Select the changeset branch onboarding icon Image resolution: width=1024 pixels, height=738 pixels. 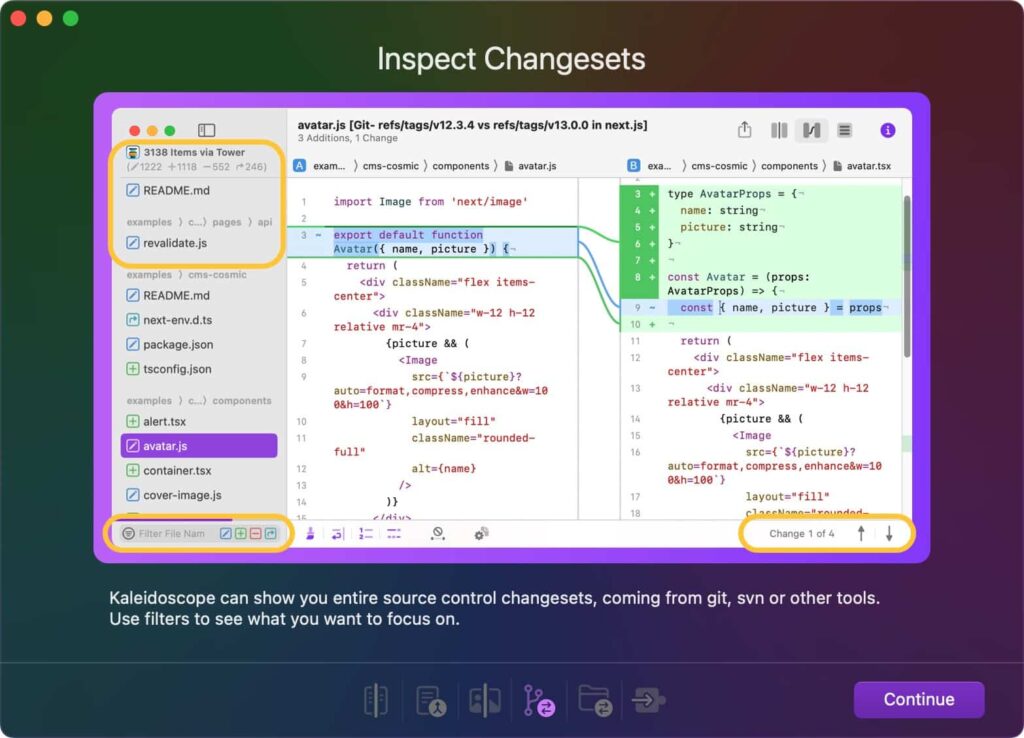click(539, 700)
